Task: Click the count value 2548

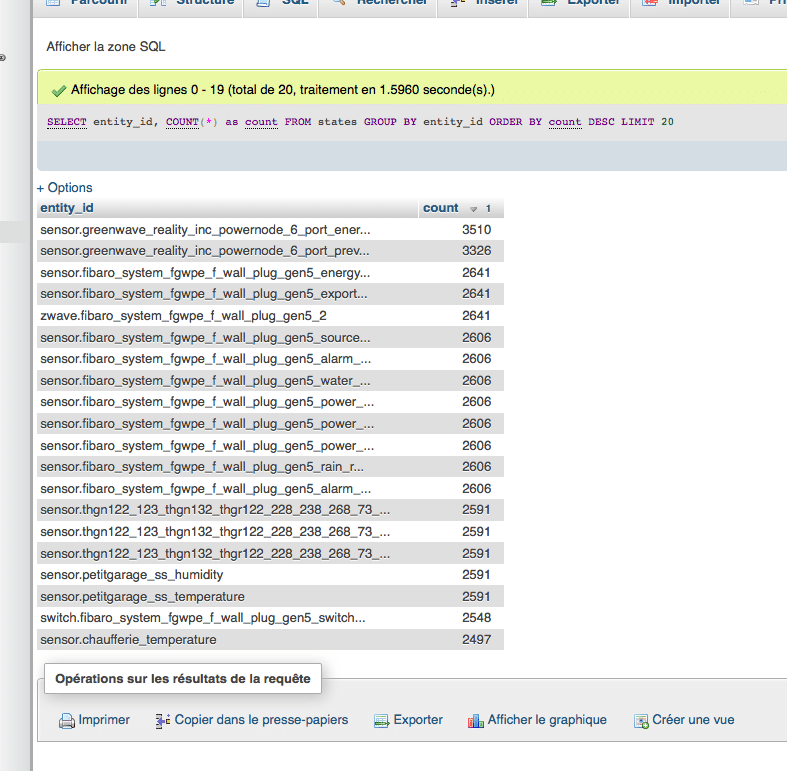Action: [x=476, y=618]
